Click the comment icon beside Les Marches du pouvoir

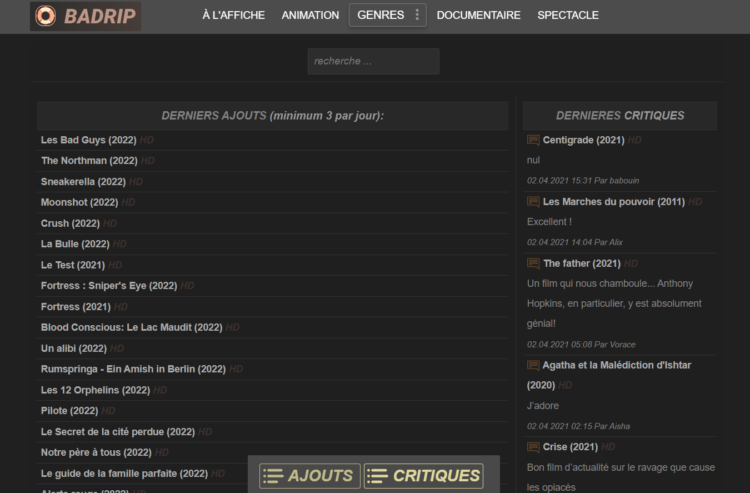[533, 202]
